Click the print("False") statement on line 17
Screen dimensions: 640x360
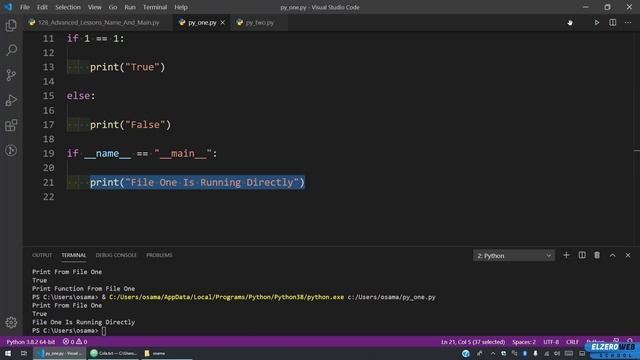coord(130,125)
